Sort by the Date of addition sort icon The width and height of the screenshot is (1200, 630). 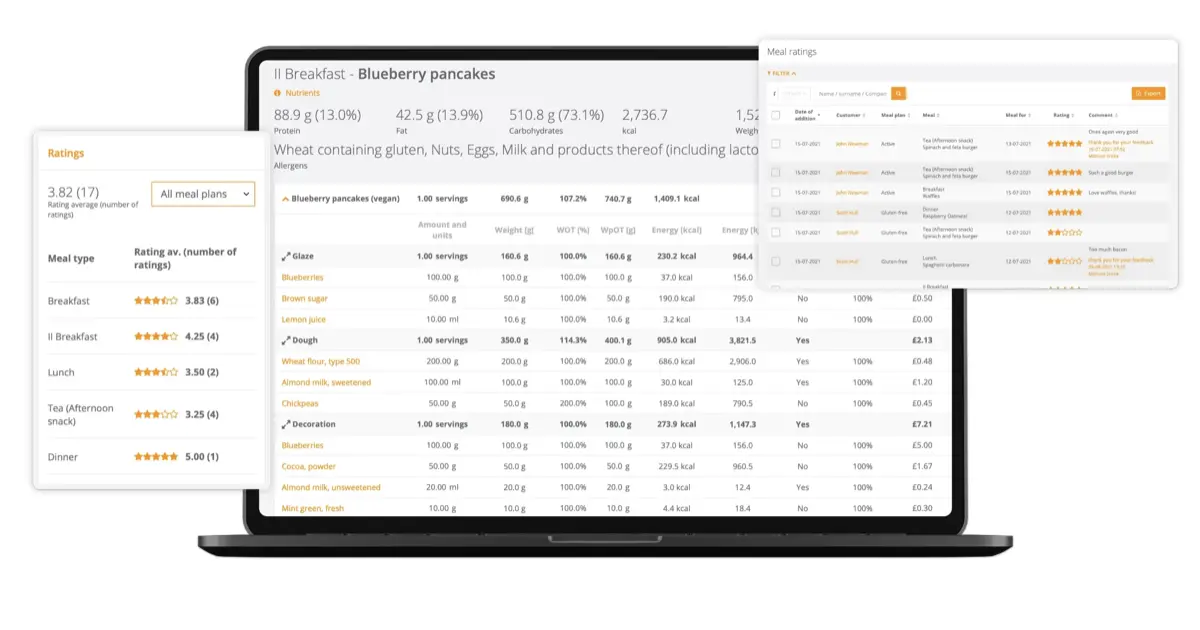pos(818,115)
